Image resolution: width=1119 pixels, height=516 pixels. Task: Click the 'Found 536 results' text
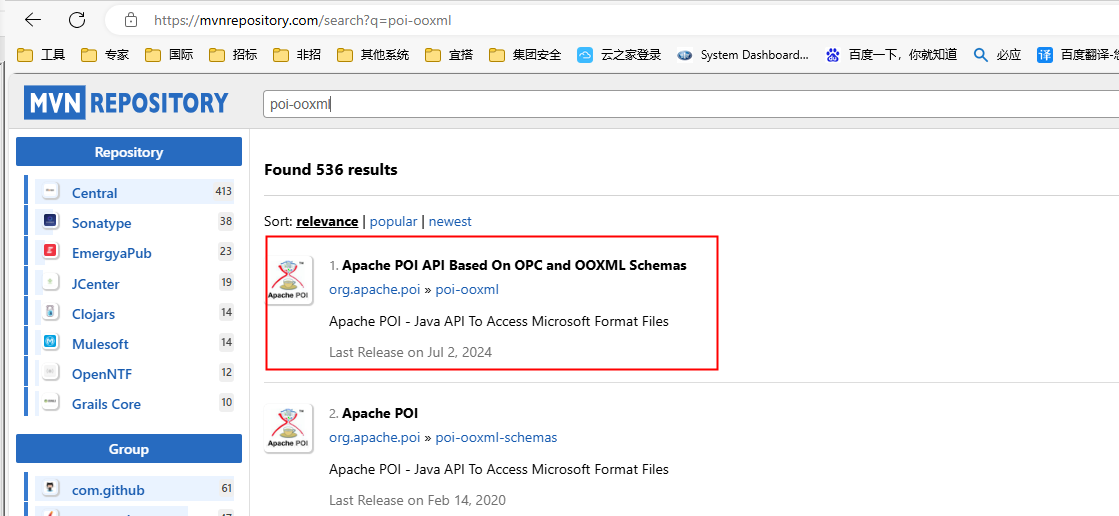pos(330,170)
